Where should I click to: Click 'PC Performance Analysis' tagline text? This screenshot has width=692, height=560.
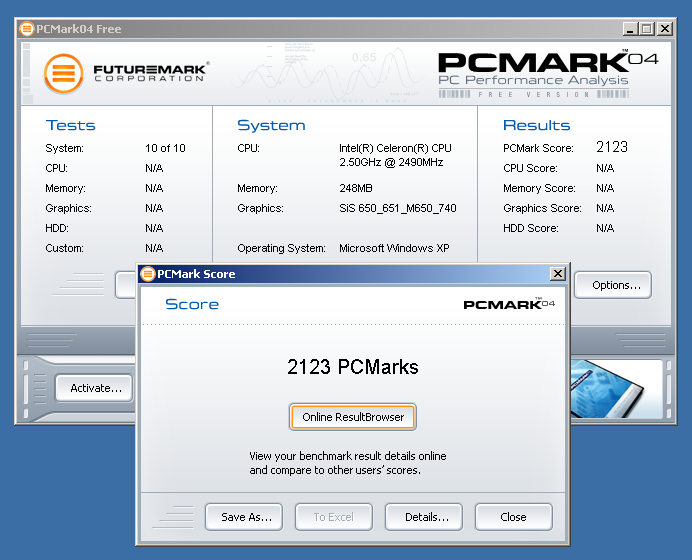[x=533, y=80]
